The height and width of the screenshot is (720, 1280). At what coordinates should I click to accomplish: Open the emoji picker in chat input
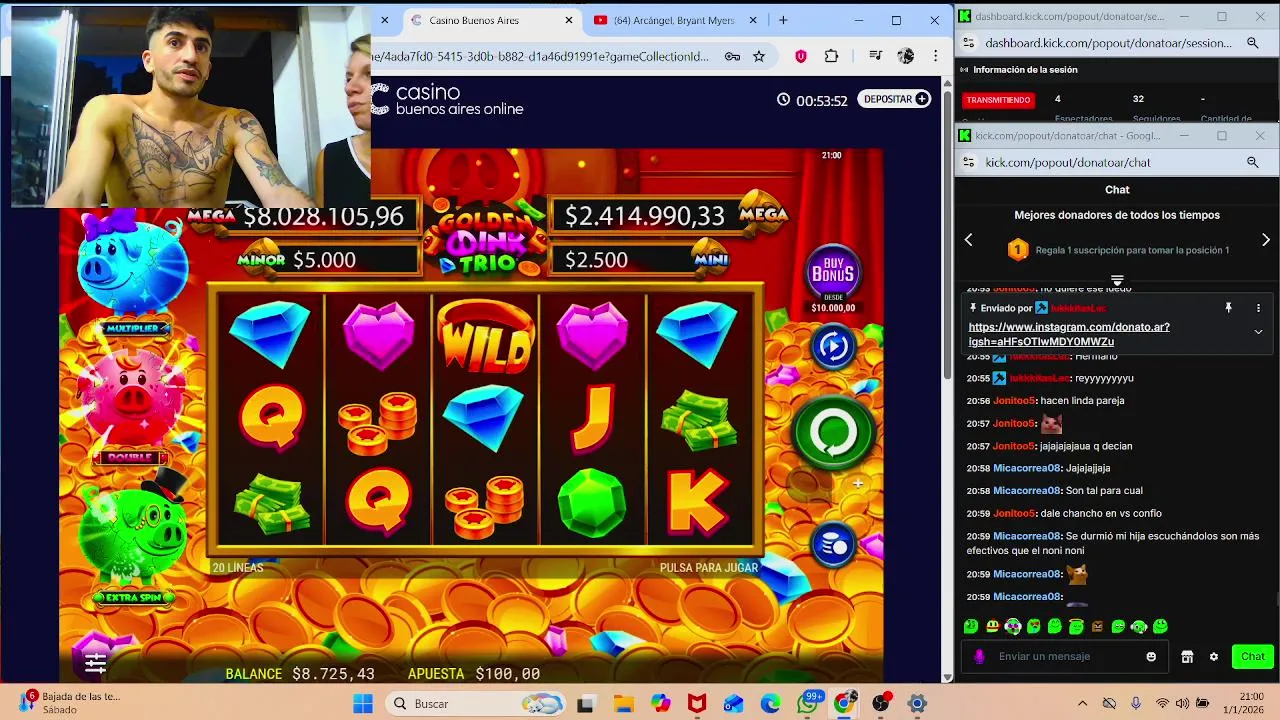1151,656
